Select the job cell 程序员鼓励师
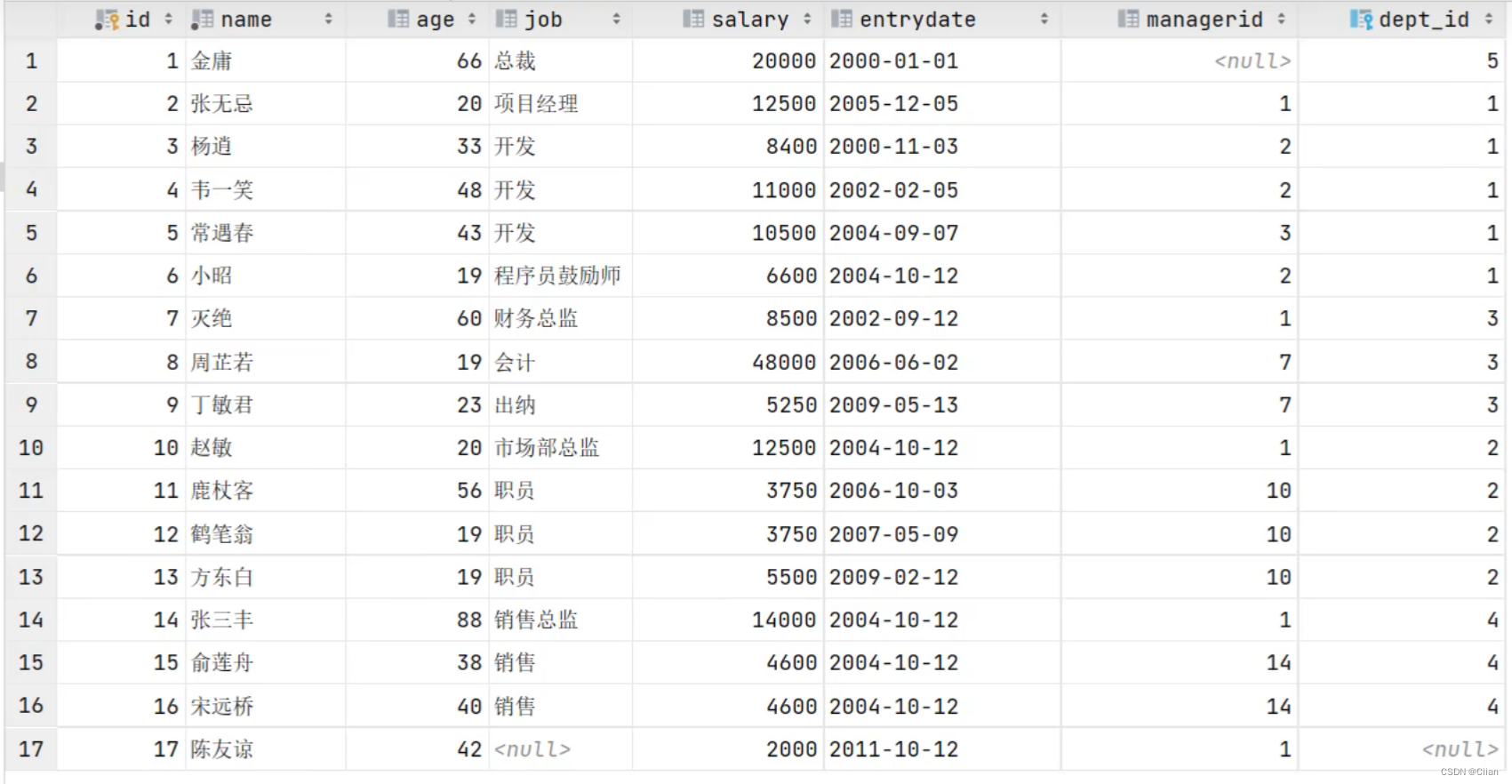This screenshot has width=1512, height=784. pos(560,276)
